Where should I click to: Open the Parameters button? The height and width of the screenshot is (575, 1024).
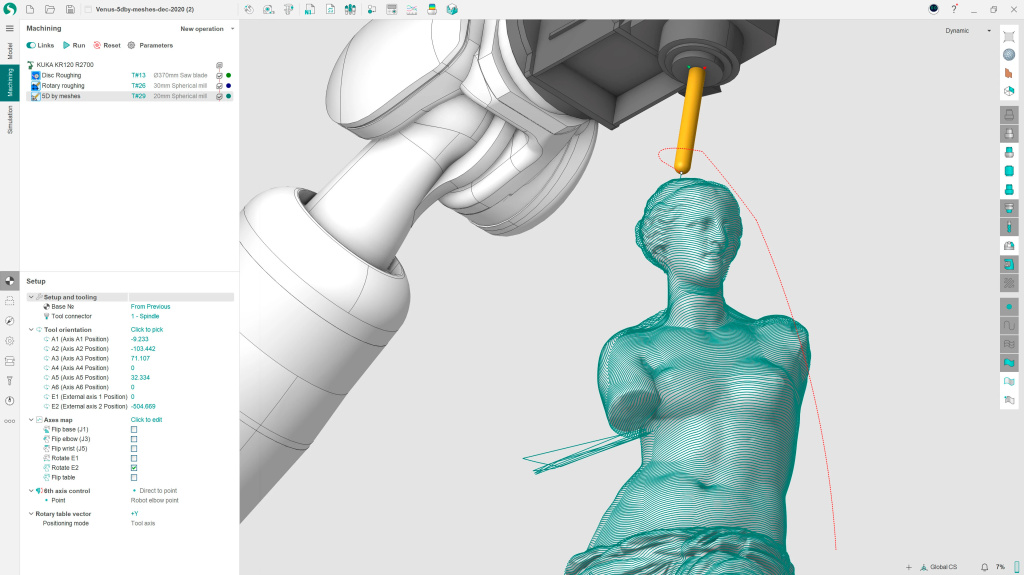150,45
